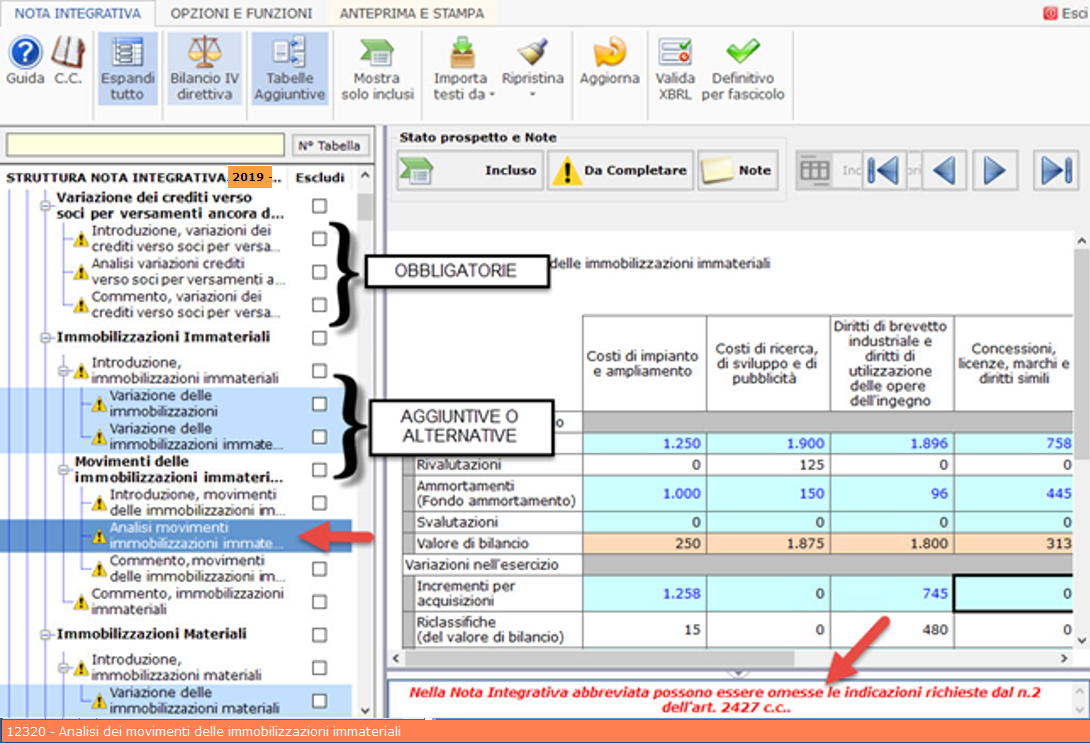Click the yellow search input field
The image size is (1090, 743).
[145, 145]
